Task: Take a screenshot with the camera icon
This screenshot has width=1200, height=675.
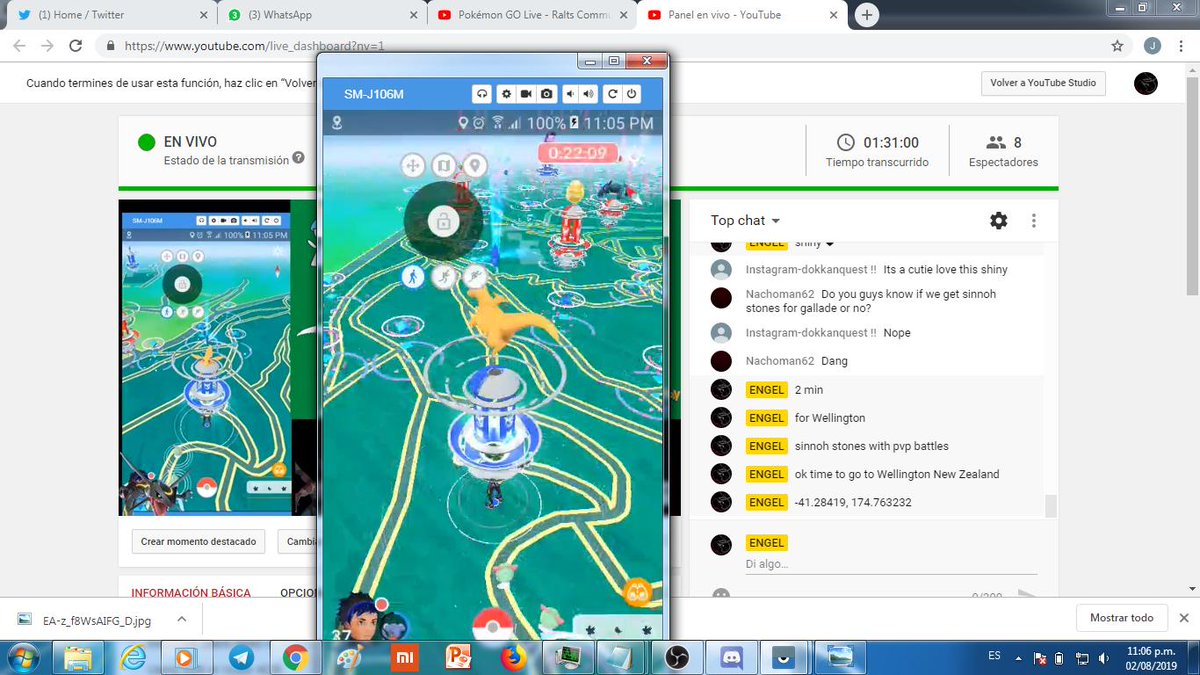Action: click(547, 94)
